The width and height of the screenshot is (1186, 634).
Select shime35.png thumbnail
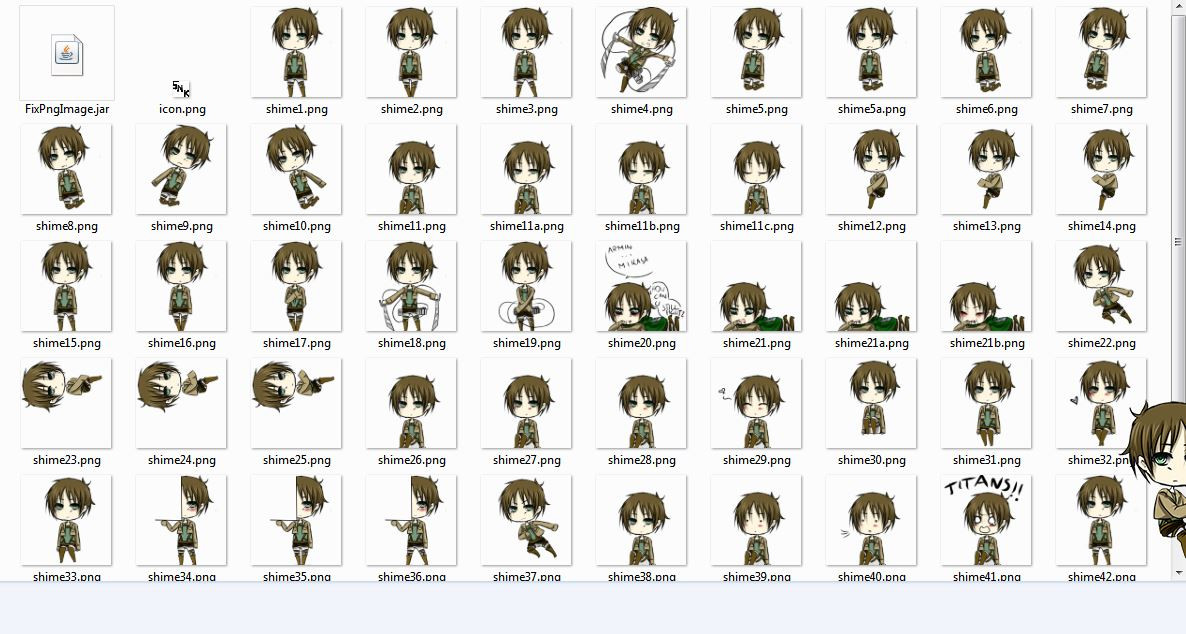click(296, 521)
